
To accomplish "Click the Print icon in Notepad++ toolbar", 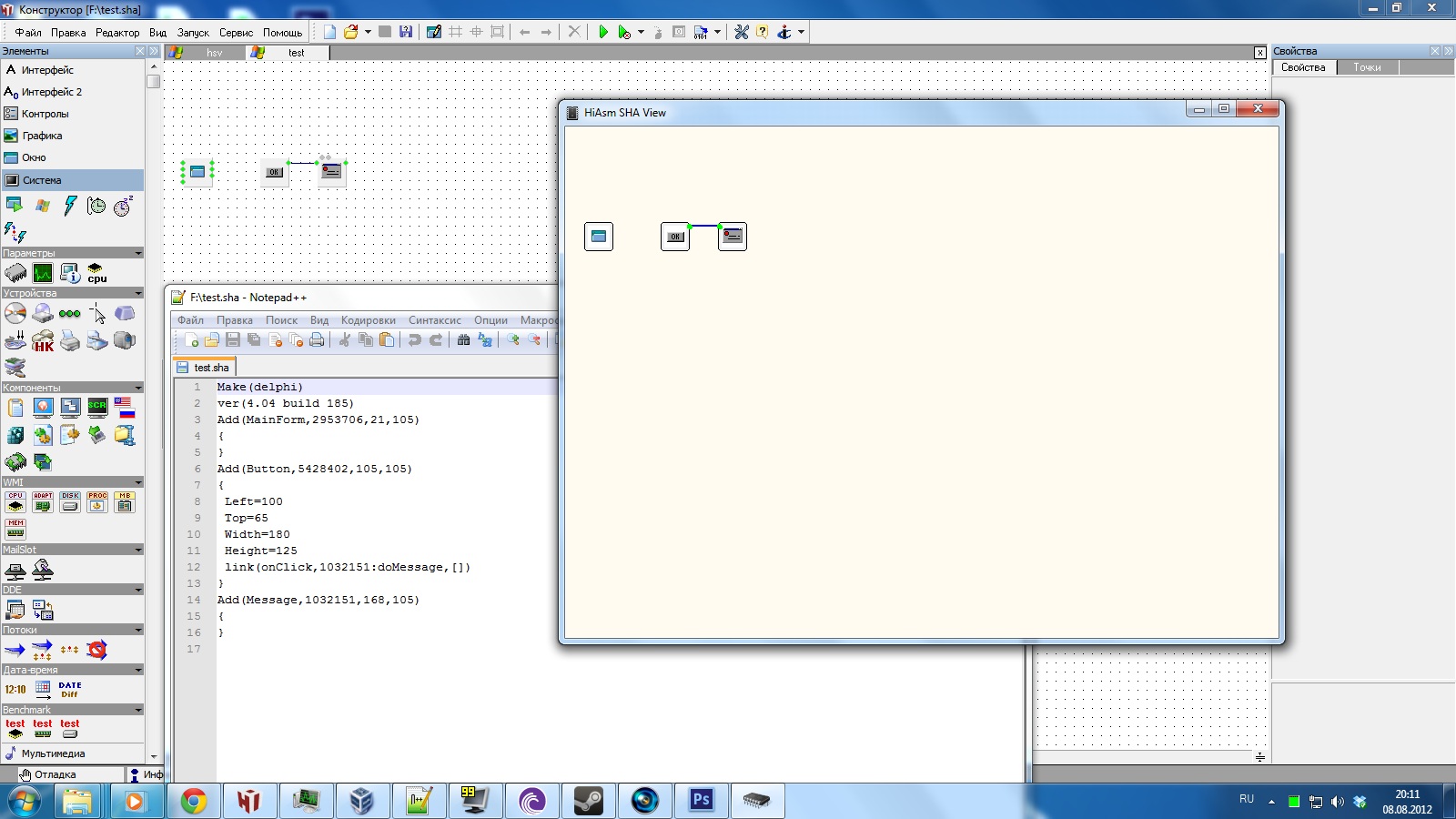I will point(317,340).
